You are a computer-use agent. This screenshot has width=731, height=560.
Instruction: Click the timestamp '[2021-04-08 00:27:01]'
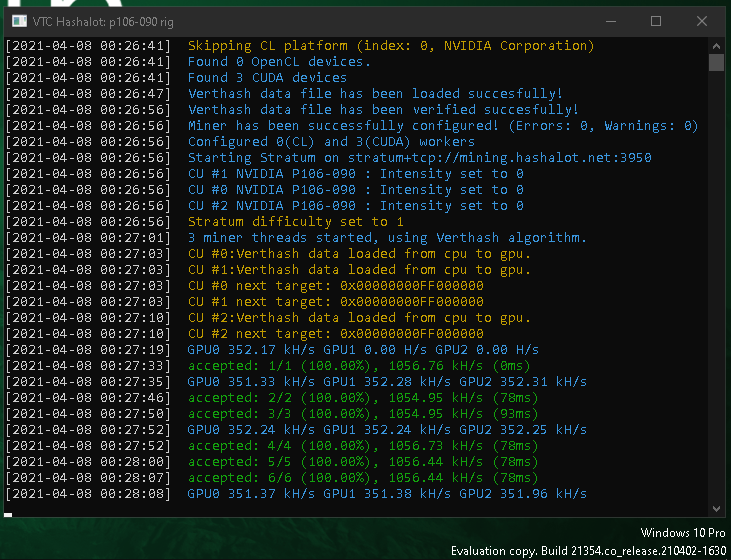pyautogui.click(x=88, y=237)
